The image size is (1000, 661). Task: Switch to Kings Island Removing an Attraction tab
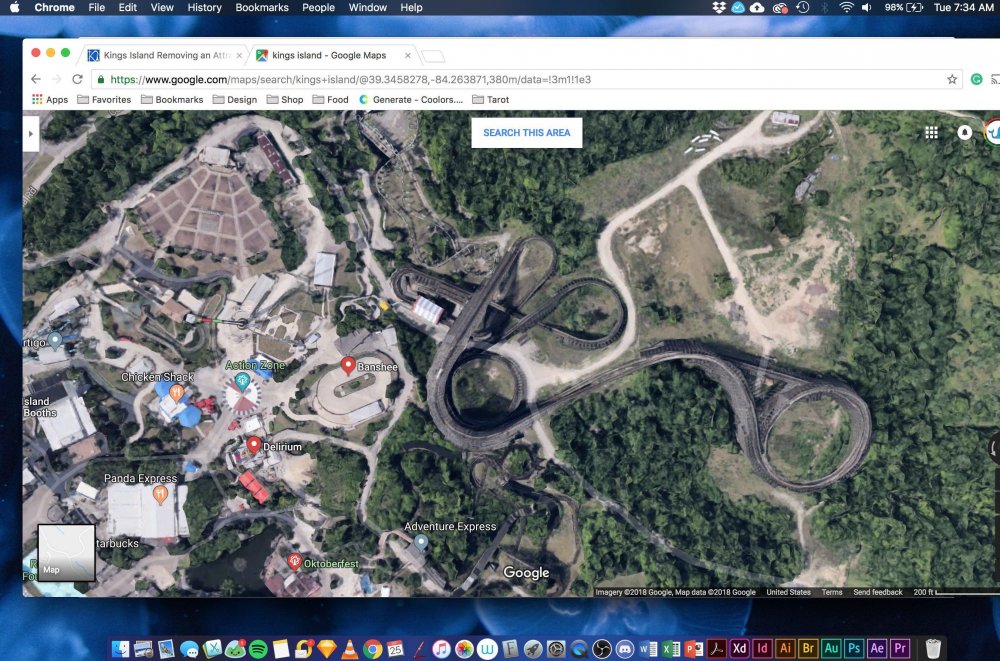pyautogui.click(x=165, y=56)
